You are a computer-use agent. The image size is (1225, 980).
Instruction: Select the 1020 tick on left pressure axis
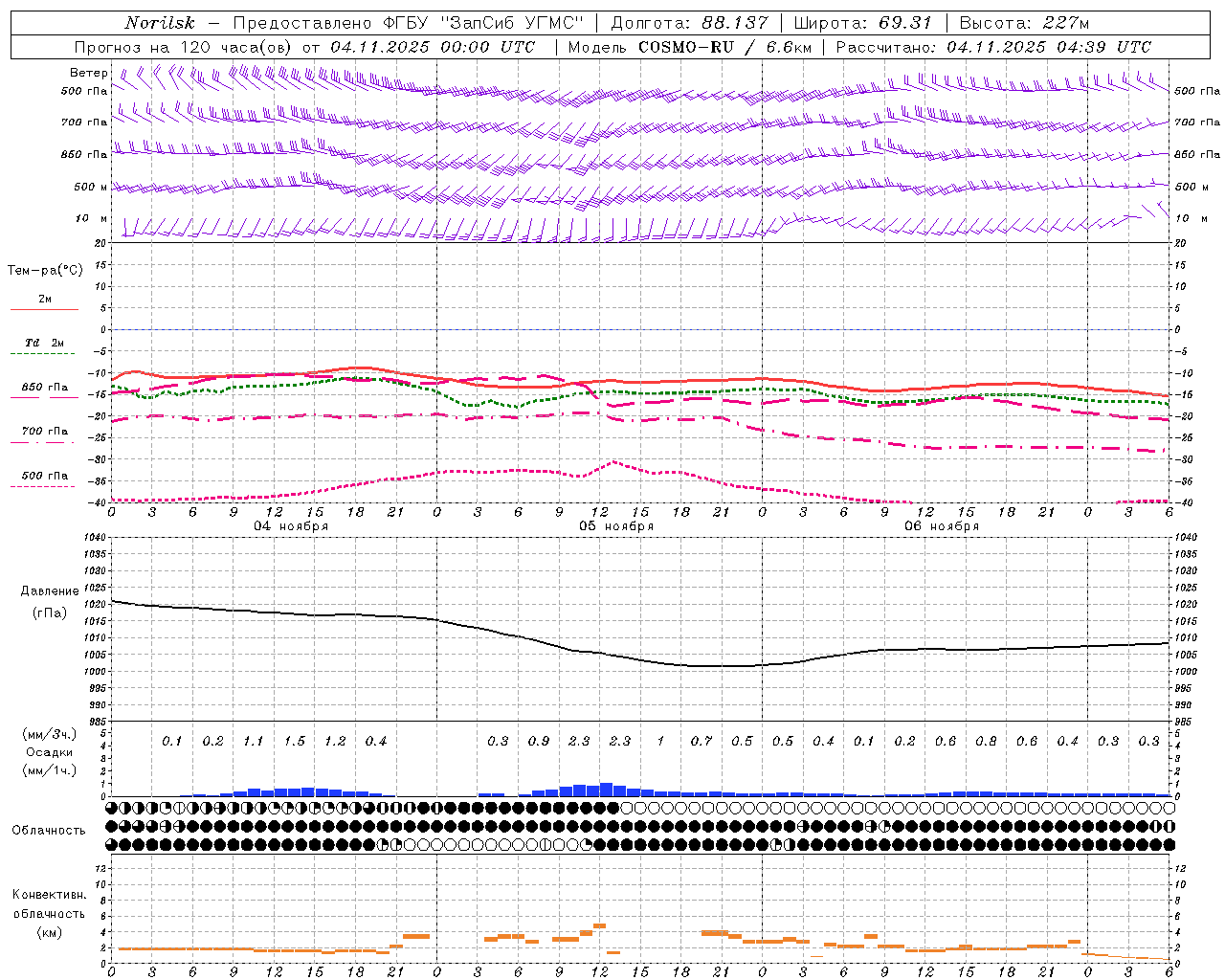coord(97,605)
